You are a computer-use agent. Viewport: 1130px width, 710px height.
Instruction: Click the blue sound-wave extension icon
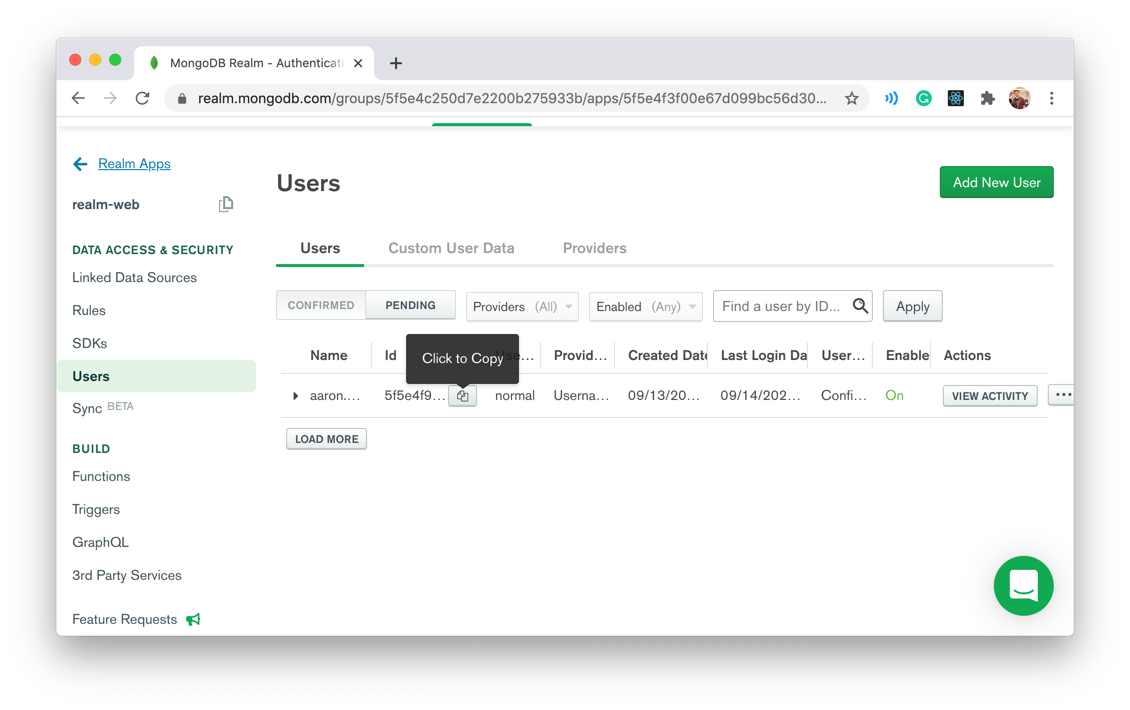click(x=891, y=99)
